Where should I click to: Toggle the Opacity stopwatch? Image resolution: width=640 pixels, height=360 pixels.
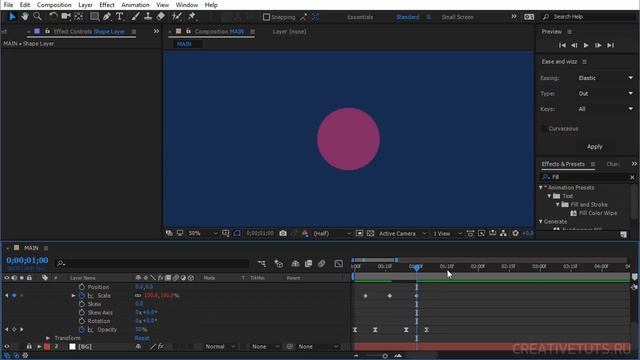tap(82, 329)
